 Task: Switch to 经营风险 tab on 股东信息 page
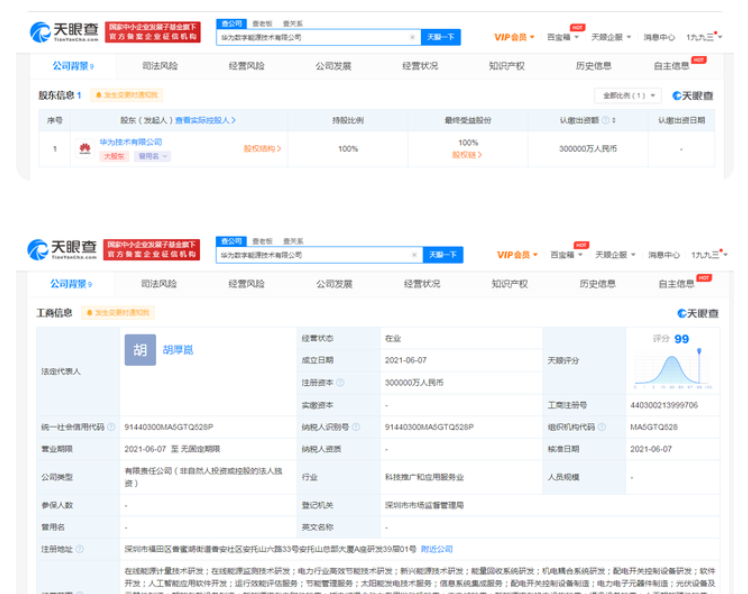click(x=247, y=66)
